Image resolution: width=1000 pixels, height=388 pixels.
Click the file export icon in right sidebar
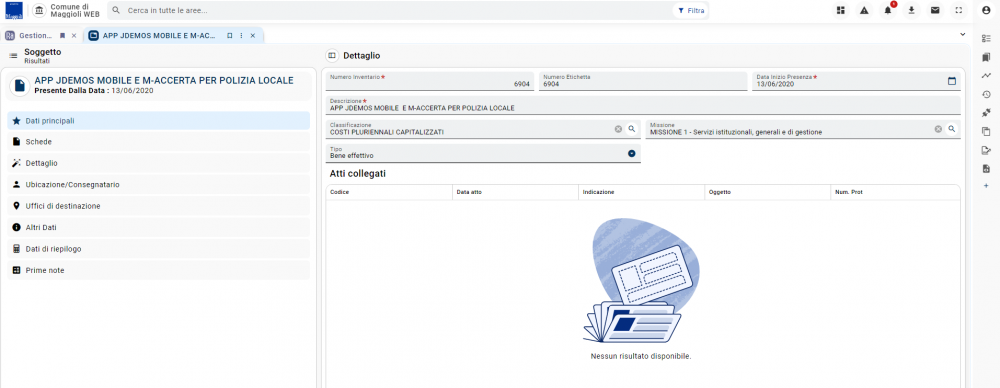tap(986, 168)
